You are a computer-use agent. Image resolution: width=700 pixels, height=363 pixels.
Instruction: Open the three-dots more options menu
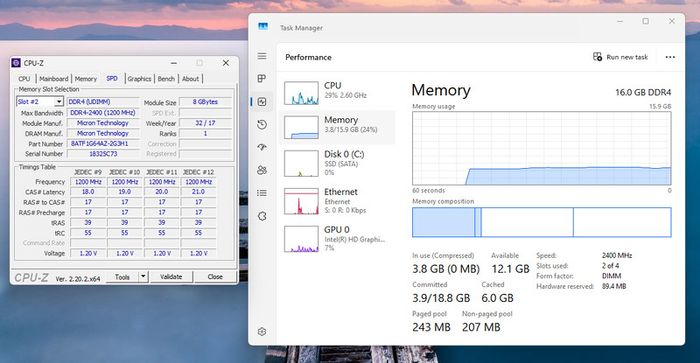click(670, 57)
